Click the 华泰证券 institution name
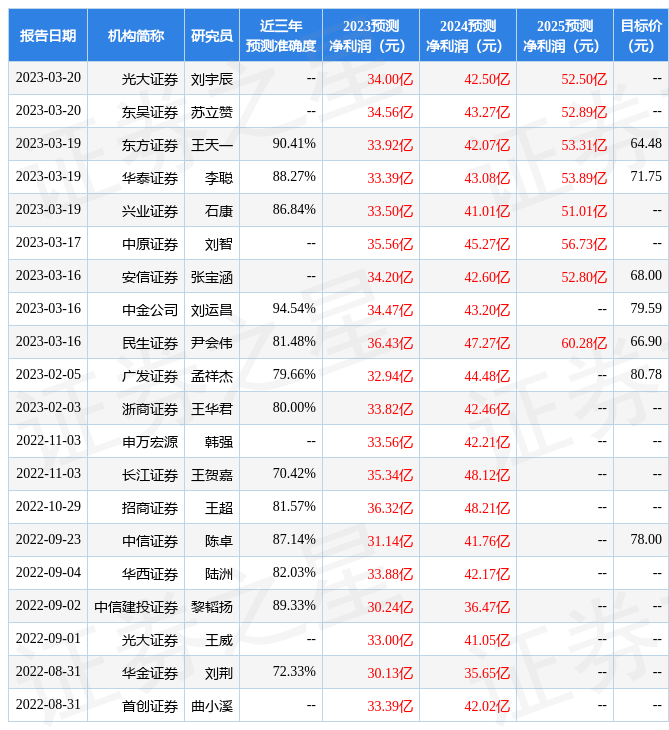Image resolution: width=669 pixels, height=730 pixels. pyautogui.click(x=150, y=177)
